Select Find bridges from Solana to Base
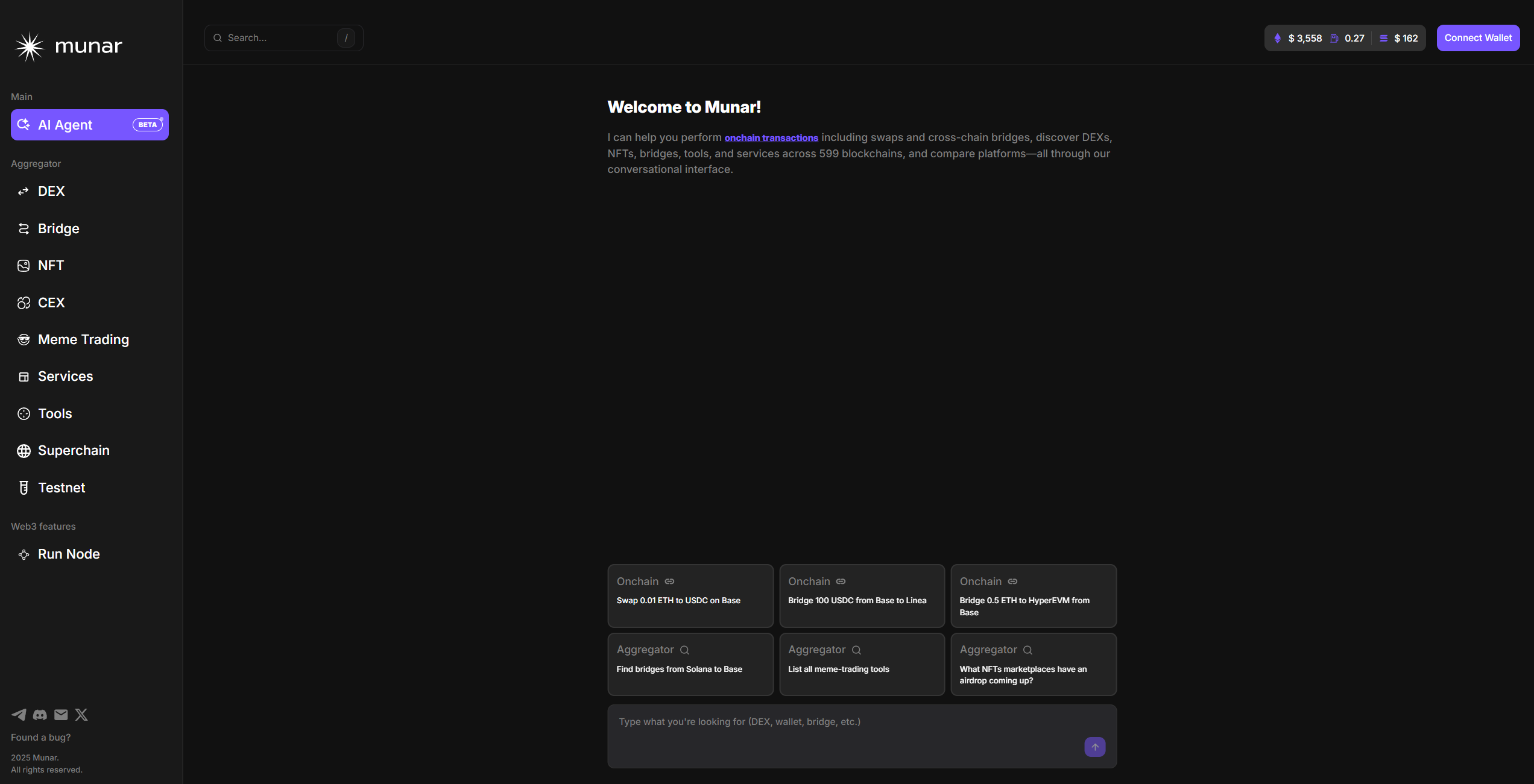The width and height of the screenshot is (1534, 784). click(690, 664)
